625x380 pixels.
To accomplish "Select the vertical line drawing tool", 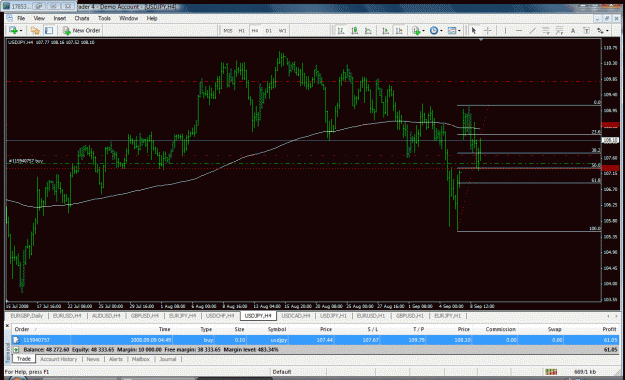I will tap(505, 31).
